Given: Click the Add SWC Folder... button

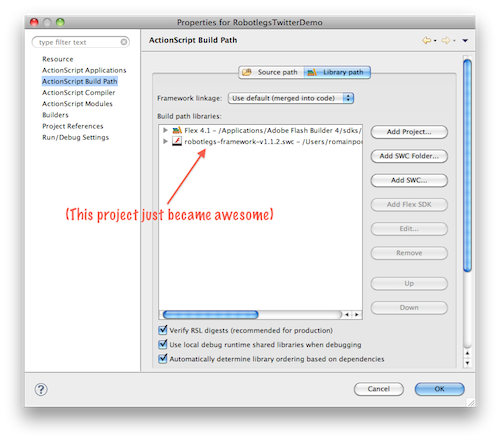Looking at the screenshot, I should coord(409,156).
